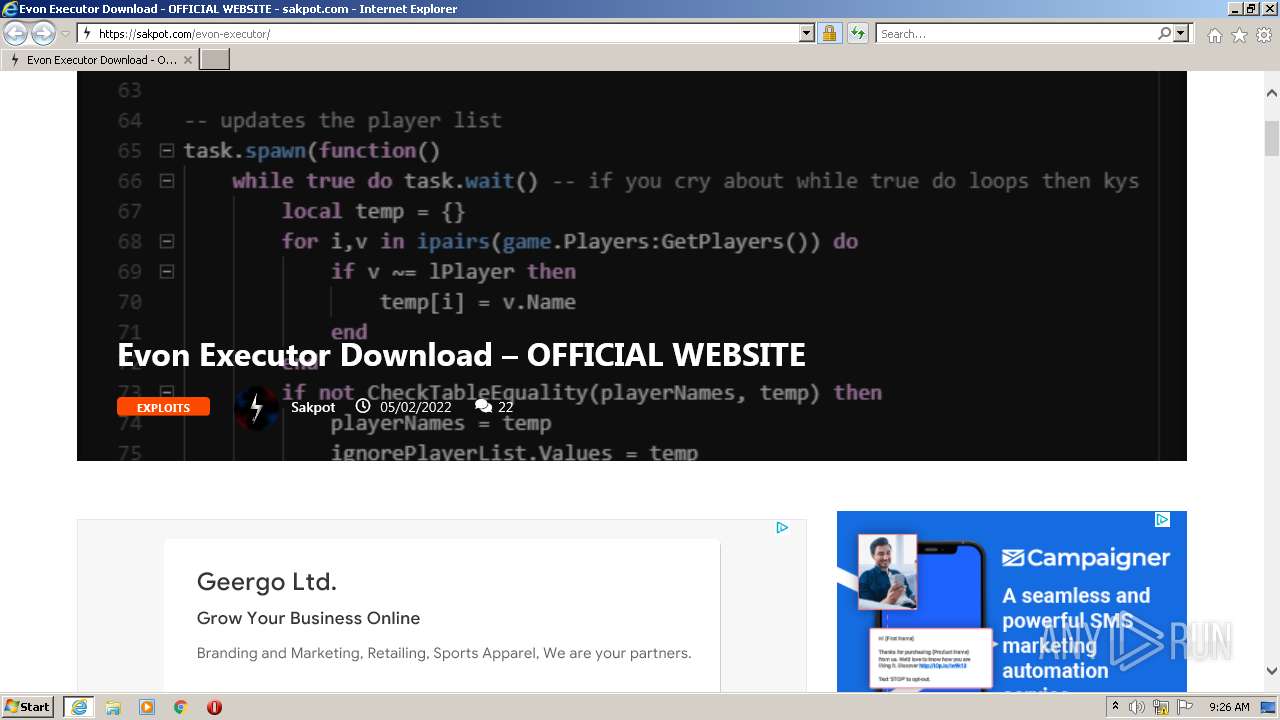Open the red Opera taskbar icon
Image resolution: width=1280 pixels, height=720 pixels.
point(214,707)
